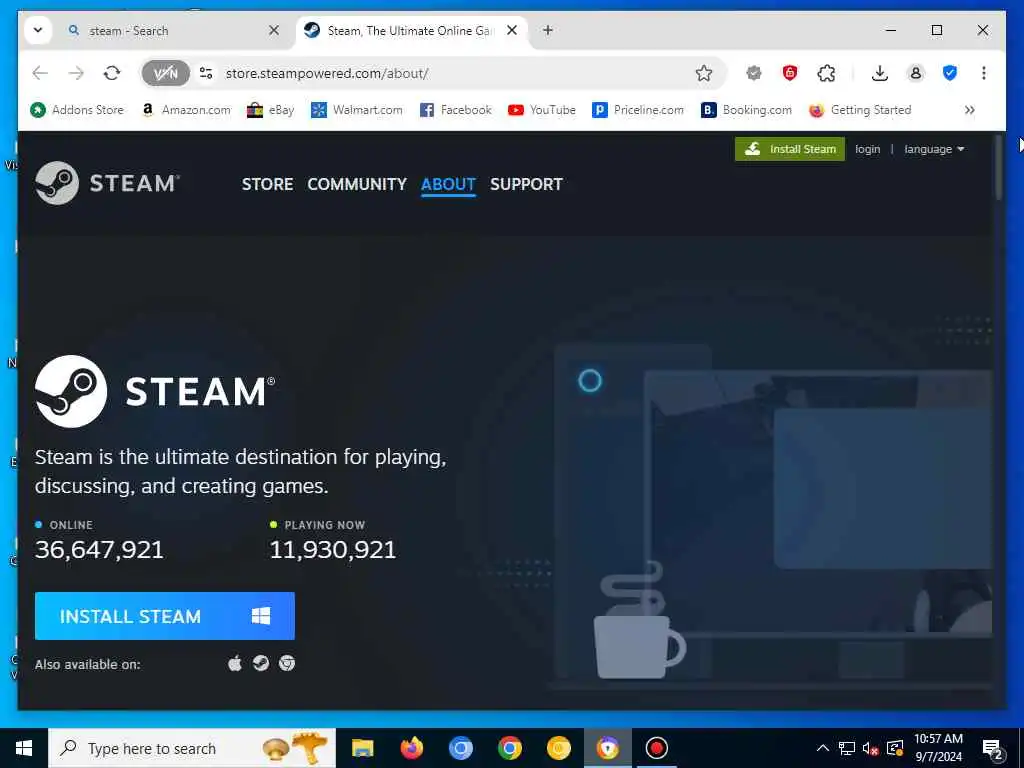
Task: Open the network status tray icon
Action: (x=847, y=748)
